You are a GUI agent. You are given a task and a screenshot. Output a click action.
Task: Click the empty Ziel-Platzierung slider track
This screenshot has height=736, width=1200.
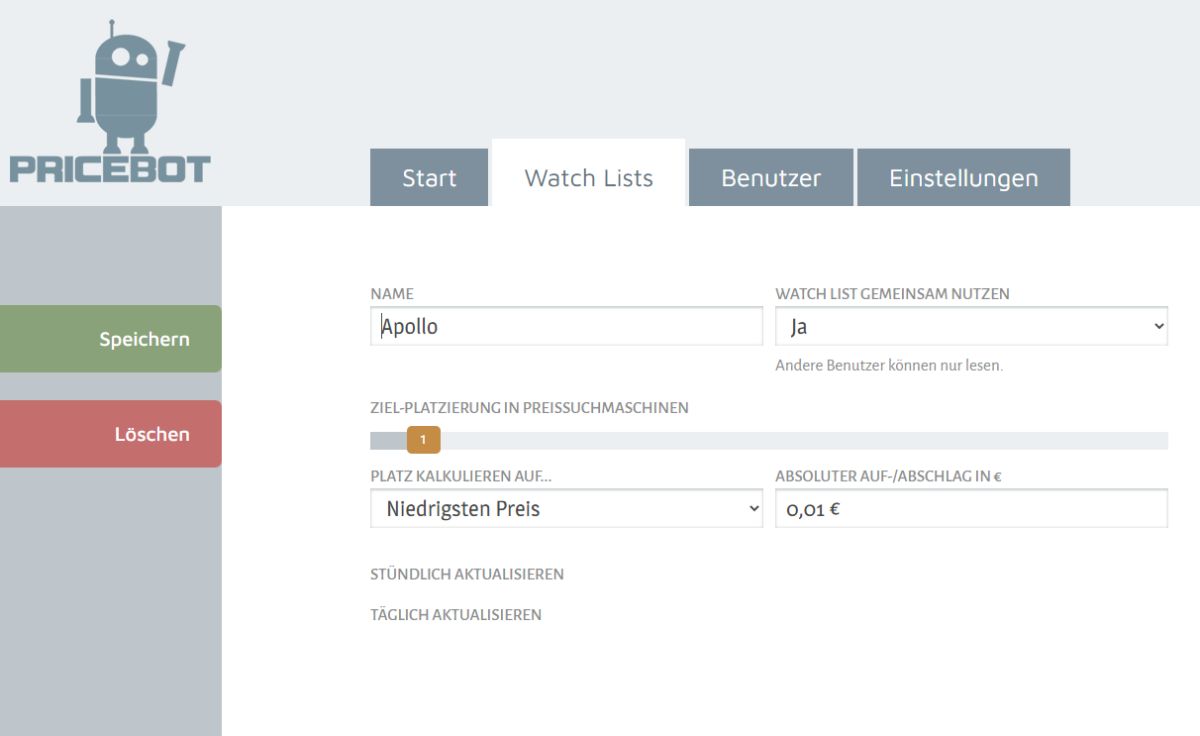coord(800,441)
